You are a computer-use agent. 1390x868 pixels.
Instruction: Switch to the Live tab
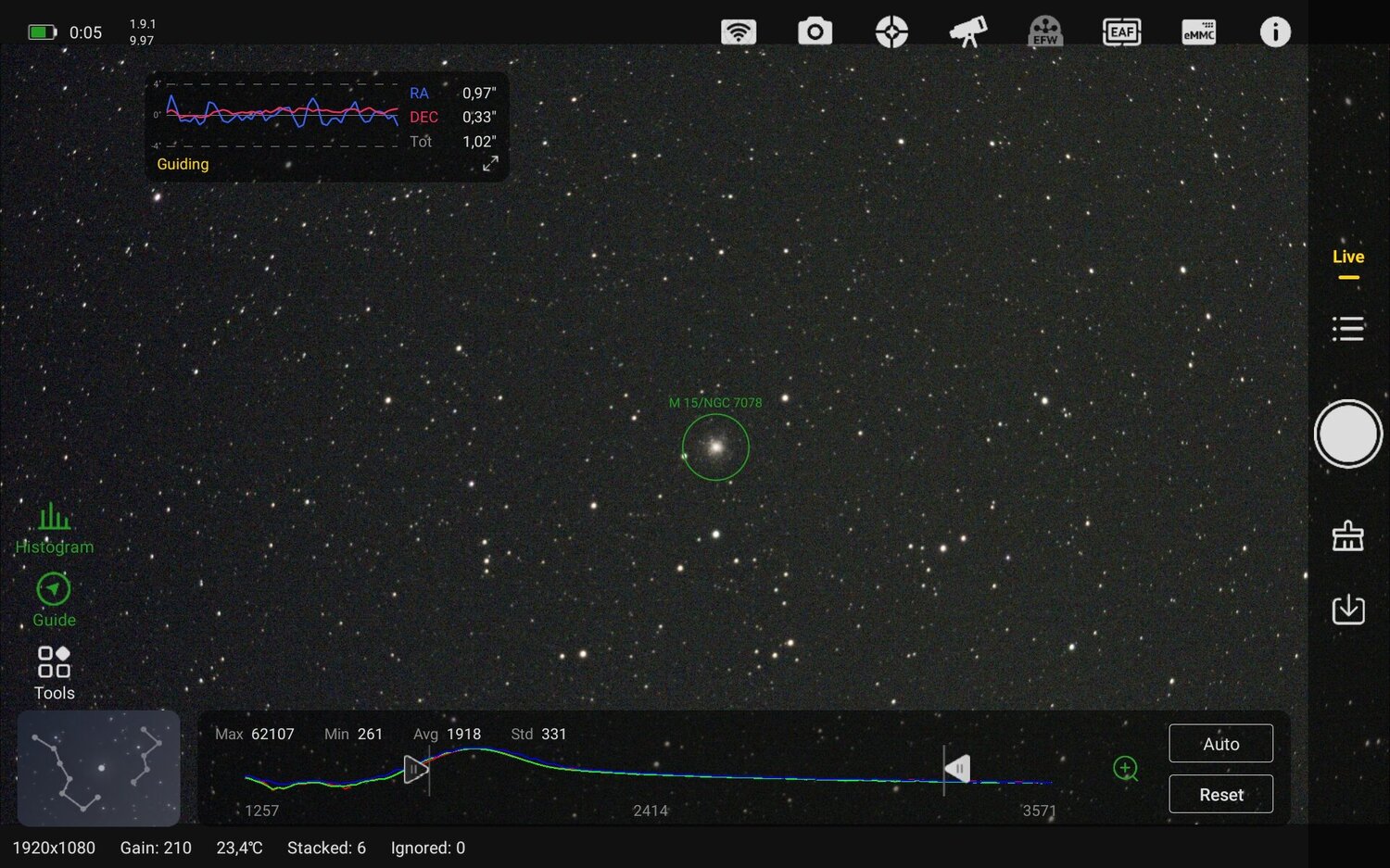[x=1347, y=257]
